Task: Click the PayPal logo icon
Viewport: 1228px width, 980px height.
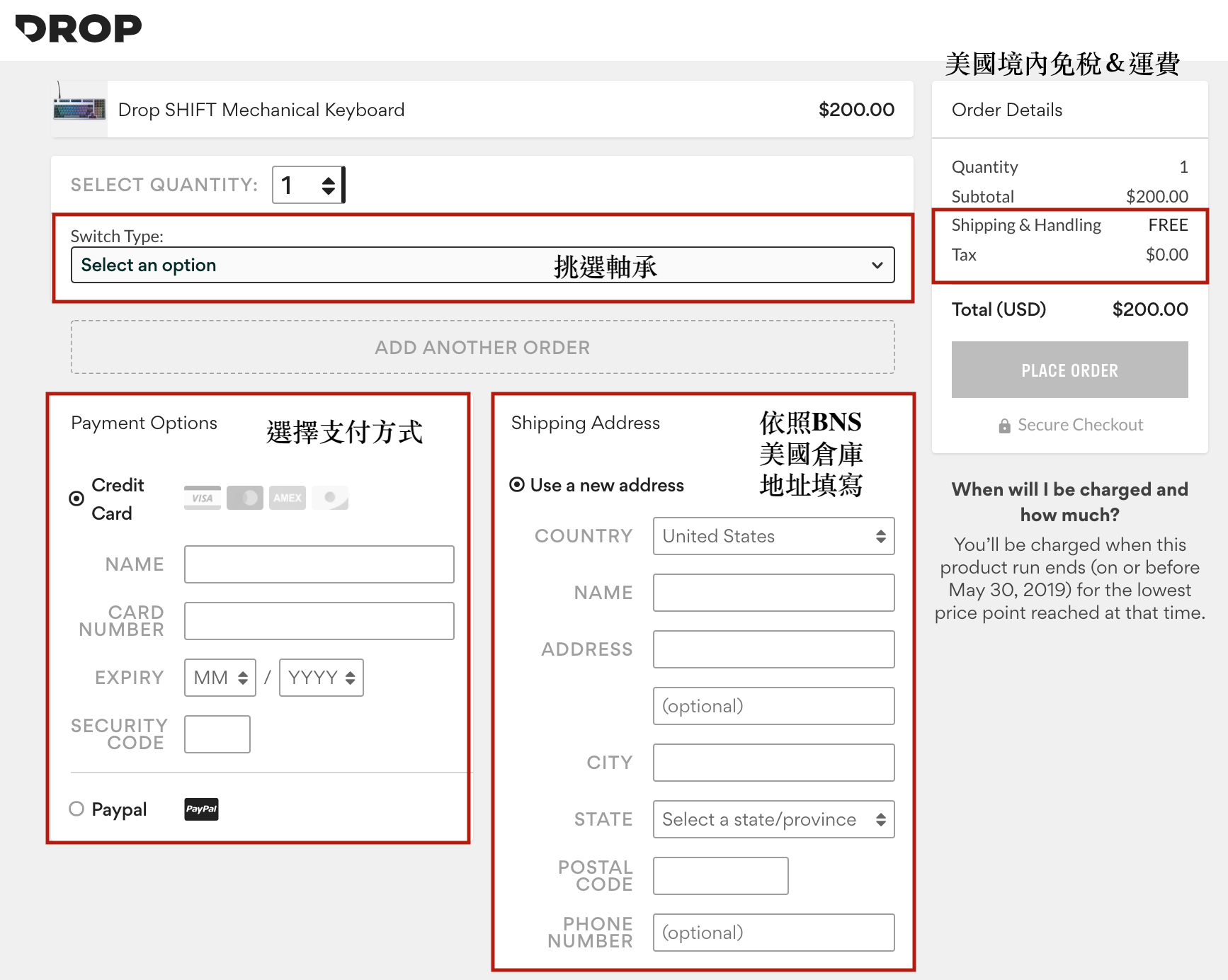Action: point(201,809)
